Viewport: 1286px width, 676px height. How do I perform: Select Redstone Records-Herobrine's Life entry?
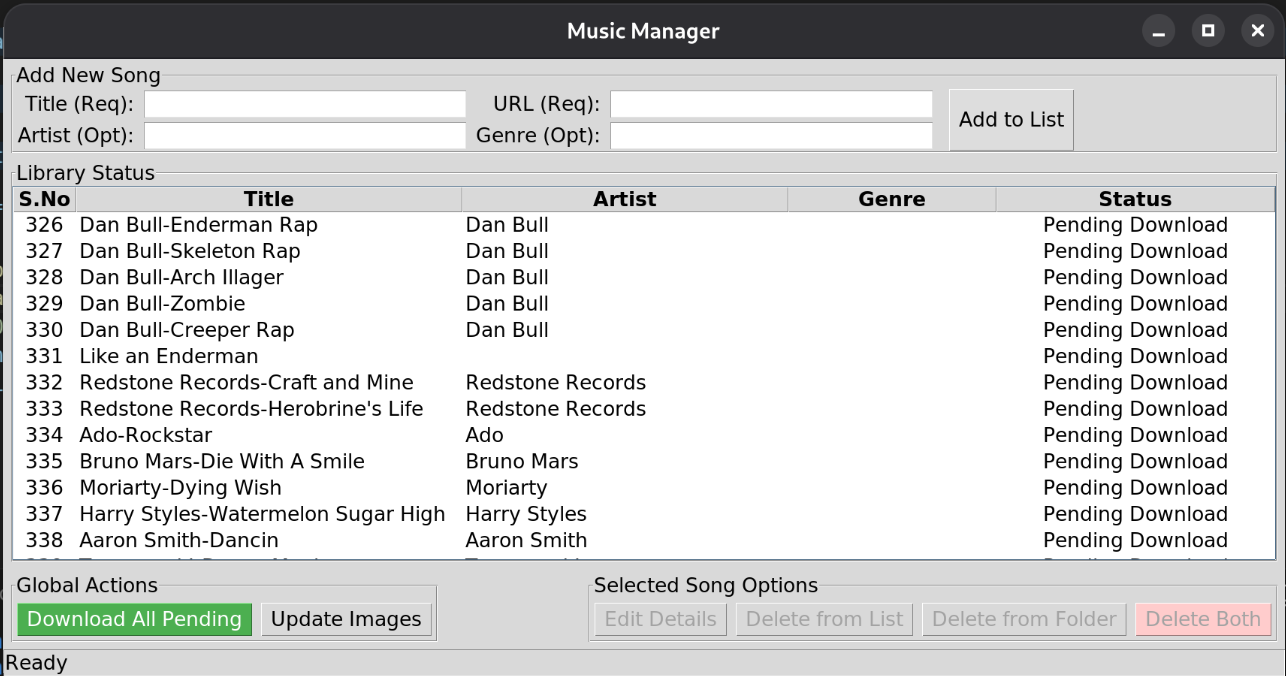coord(251,409)
